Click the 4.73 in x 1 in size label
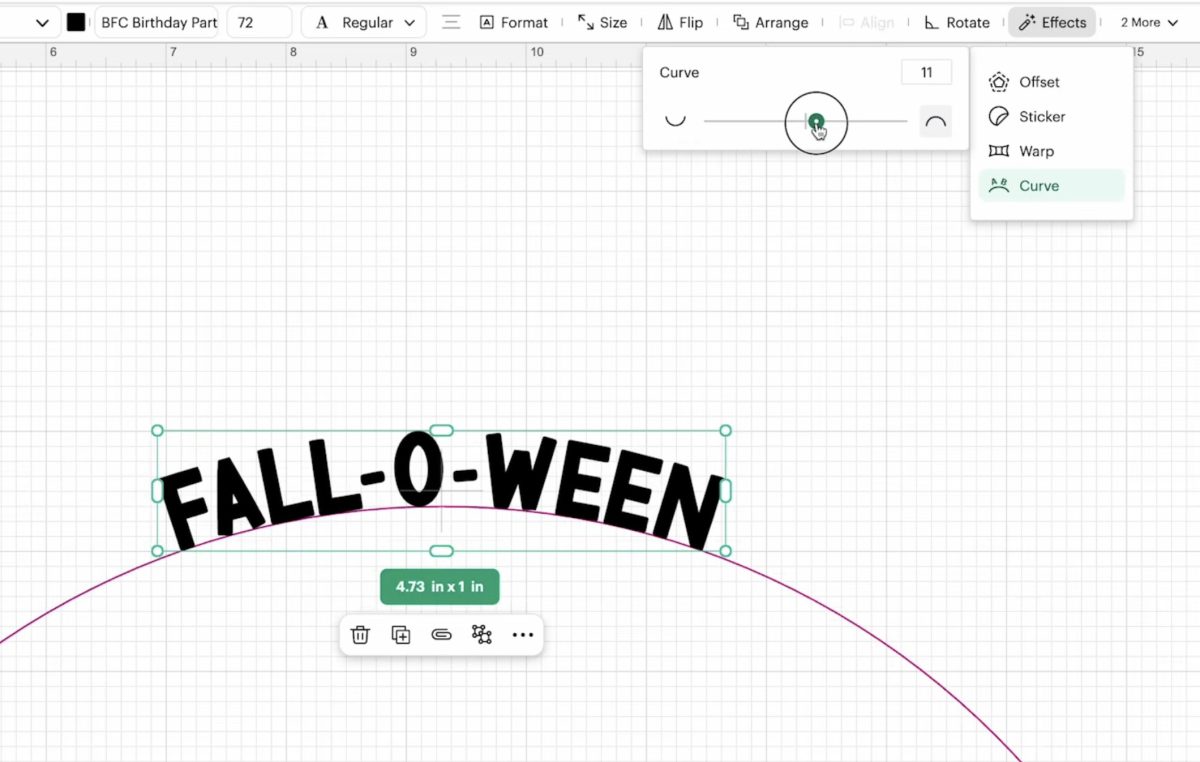This screenshot has height=762, width=1200. pyautogui.click(x=440, y=587)
